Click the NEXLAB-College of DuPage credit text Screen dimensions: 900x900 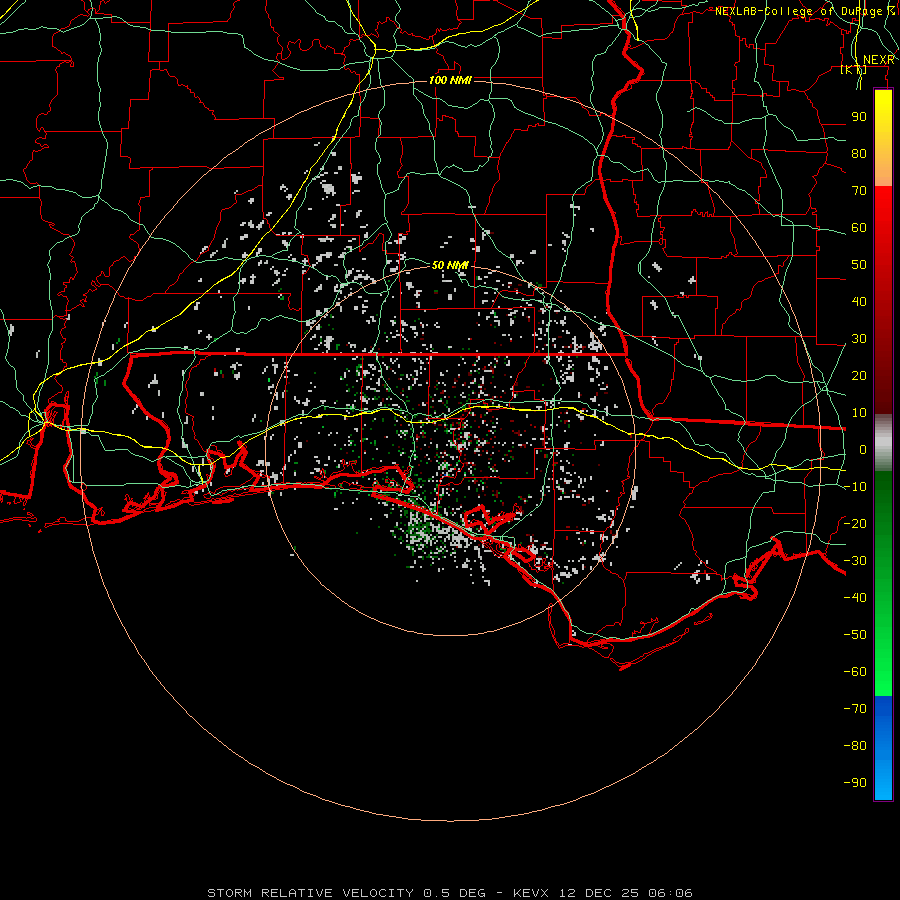click(805, 11)
